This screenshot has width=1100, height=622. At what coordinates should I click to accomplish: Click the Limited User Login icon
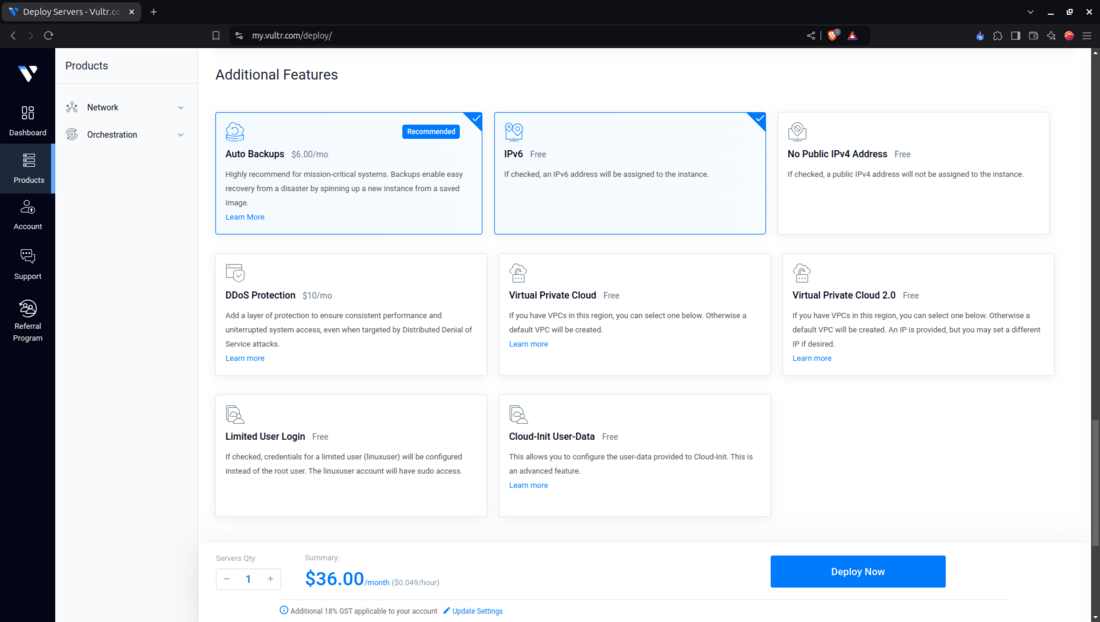tap(235, 414)
